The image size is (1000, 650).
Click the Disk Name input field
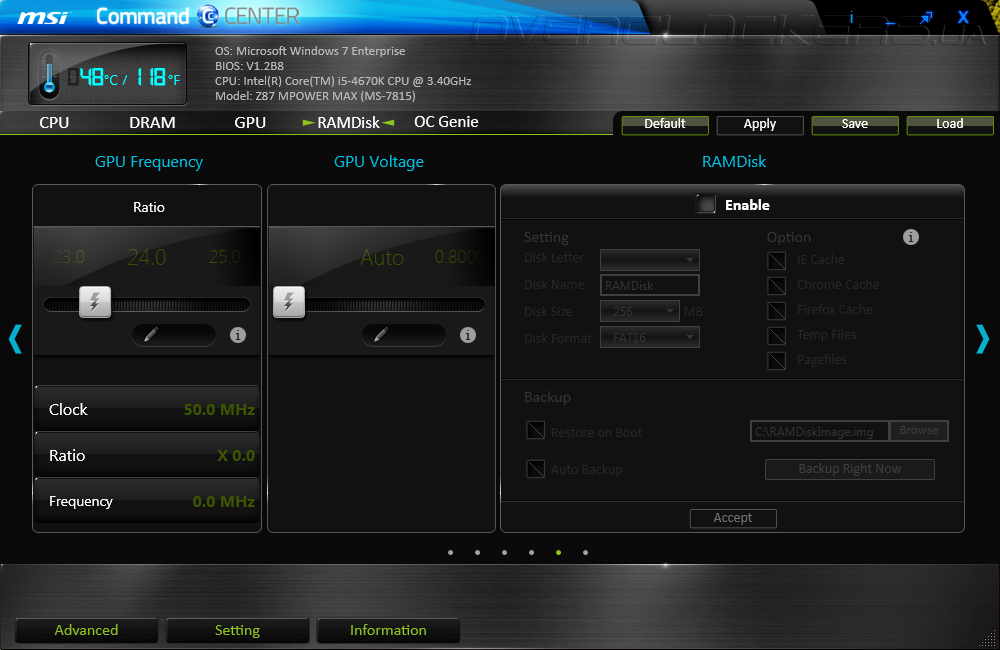click(650, 285)
